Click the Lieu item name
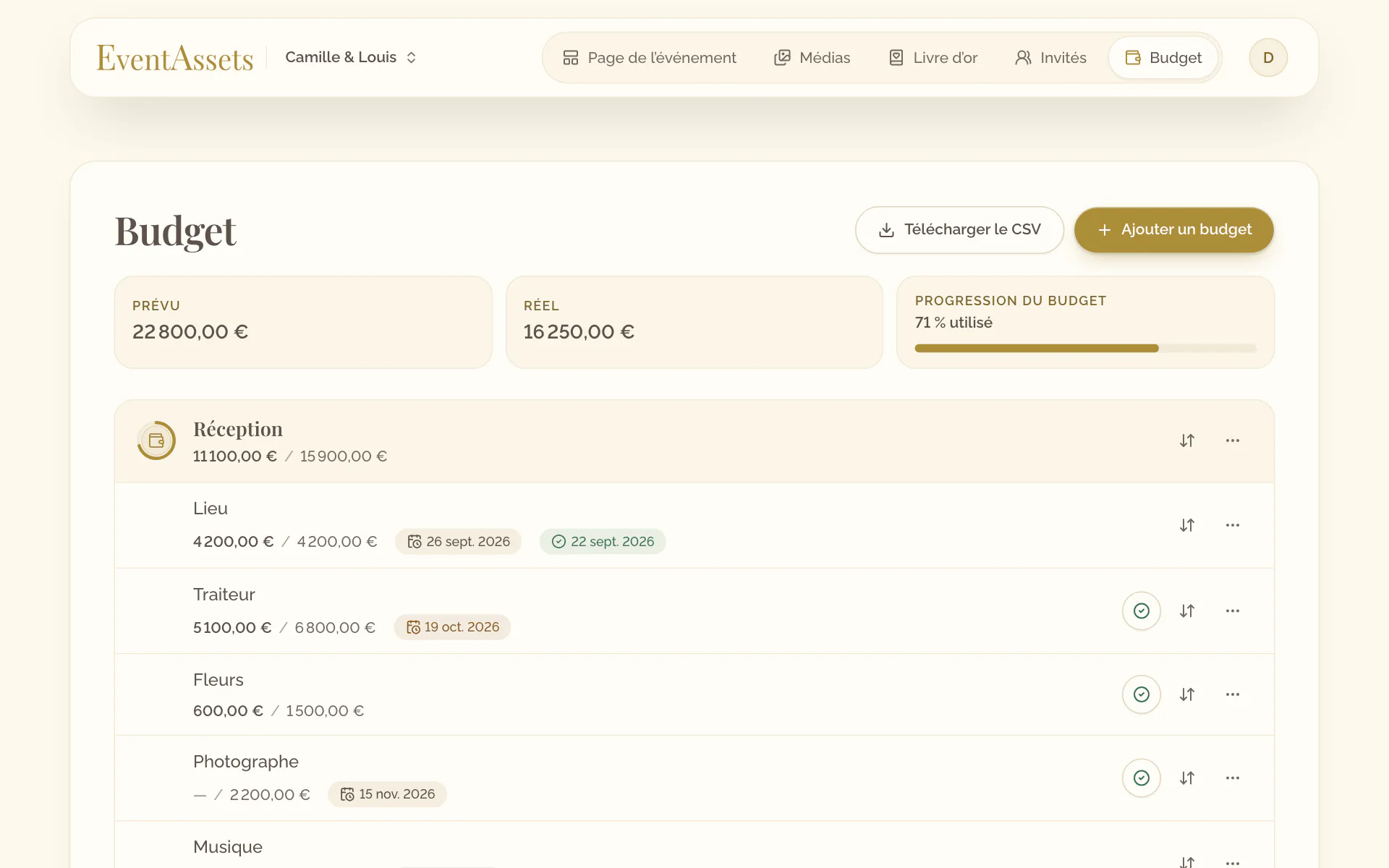Screen dimensions: 1389x868 tap(211, 509)
